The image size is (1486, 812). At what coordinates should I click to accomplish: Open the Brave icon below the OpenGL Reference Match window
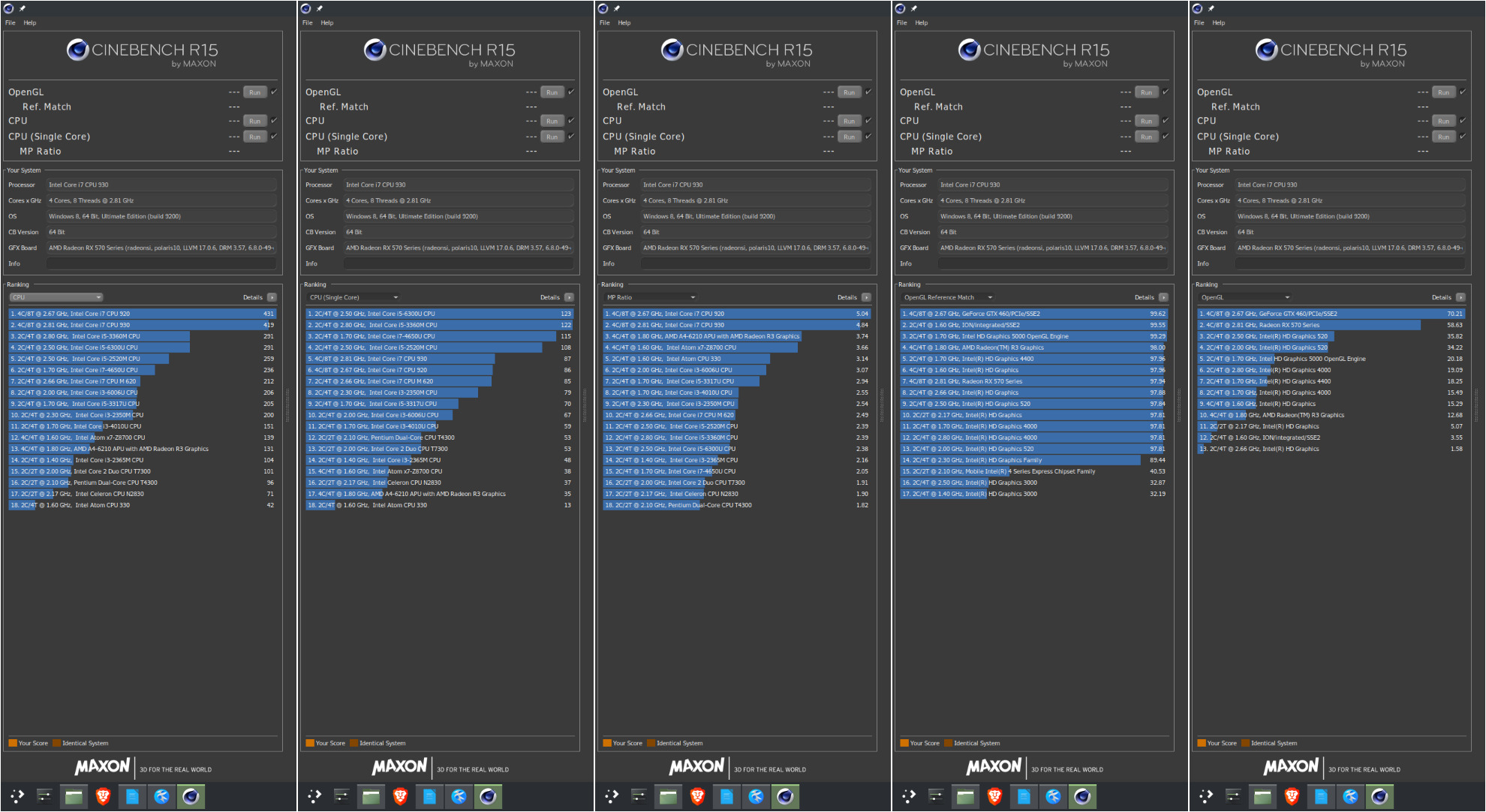(994, 796)
